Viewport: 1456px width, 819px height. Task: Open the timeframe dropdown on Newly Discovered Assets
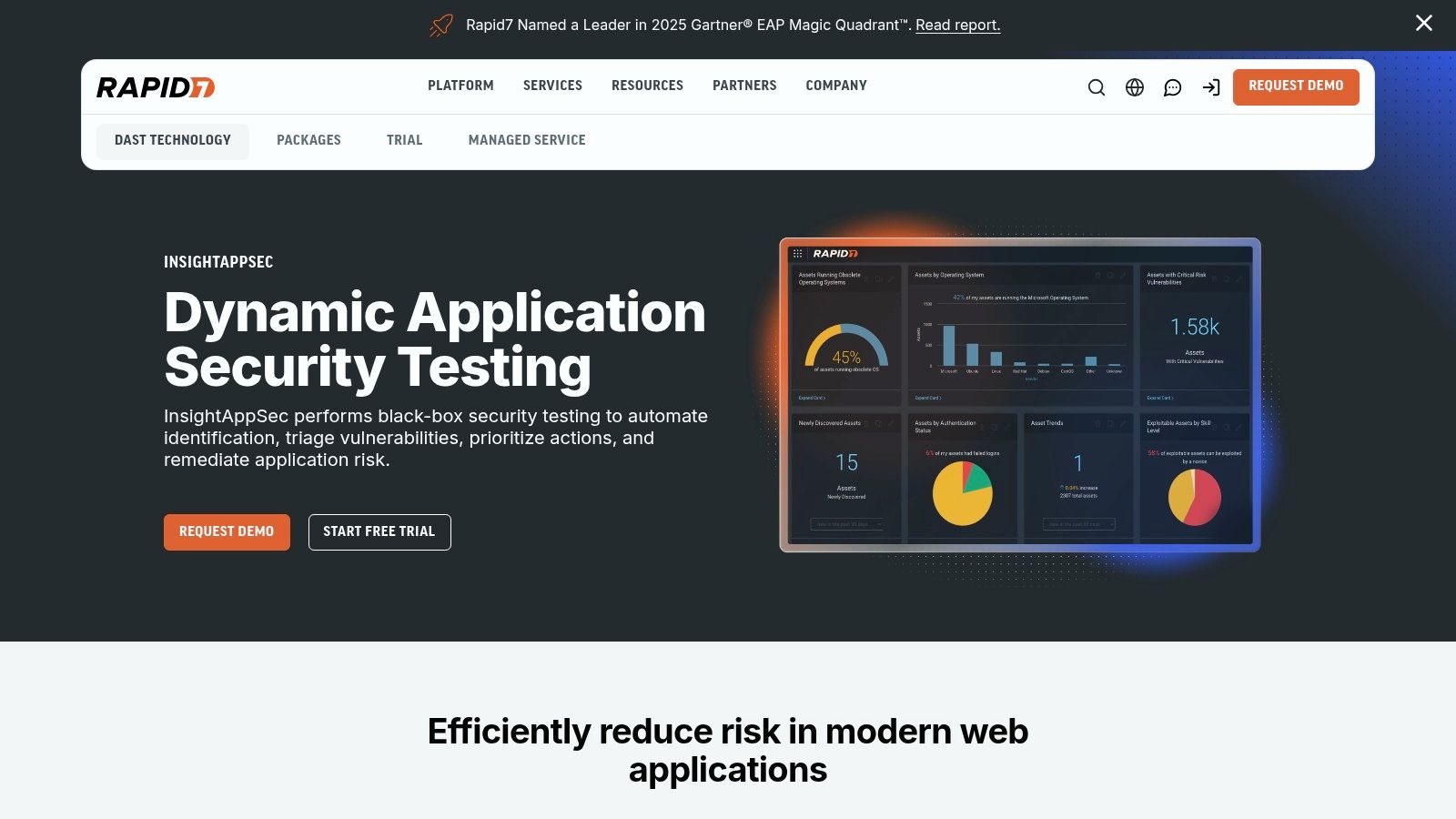[x=844, y=522]
